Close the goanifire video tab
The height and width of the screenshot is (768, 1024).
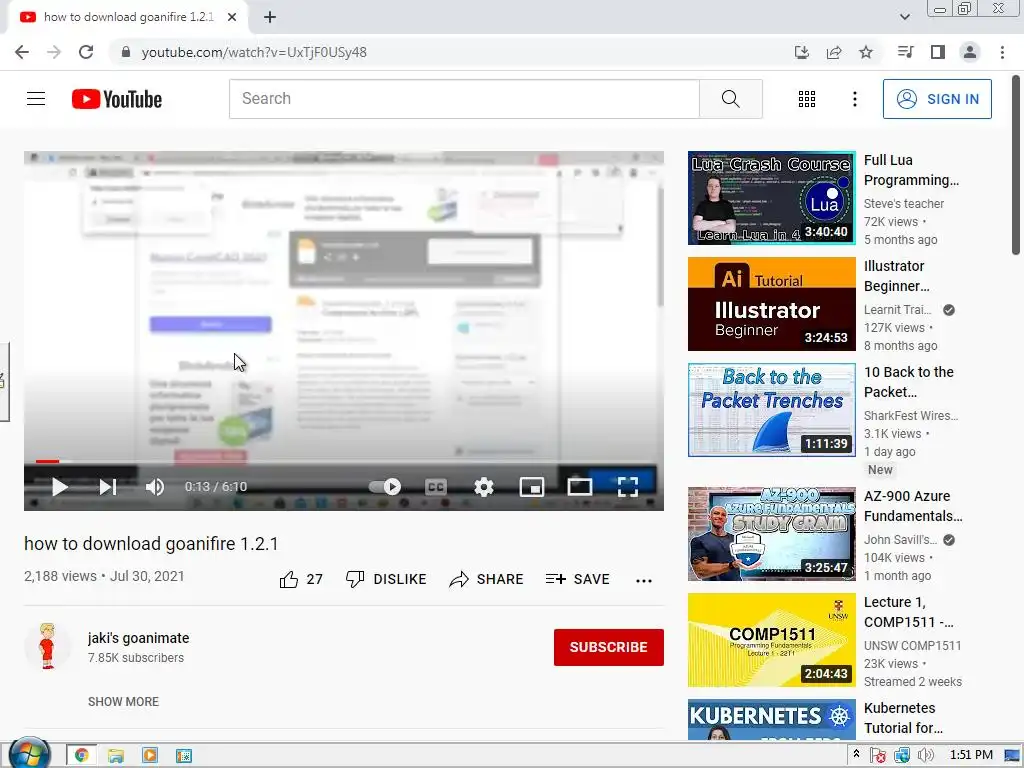point(232,17)
